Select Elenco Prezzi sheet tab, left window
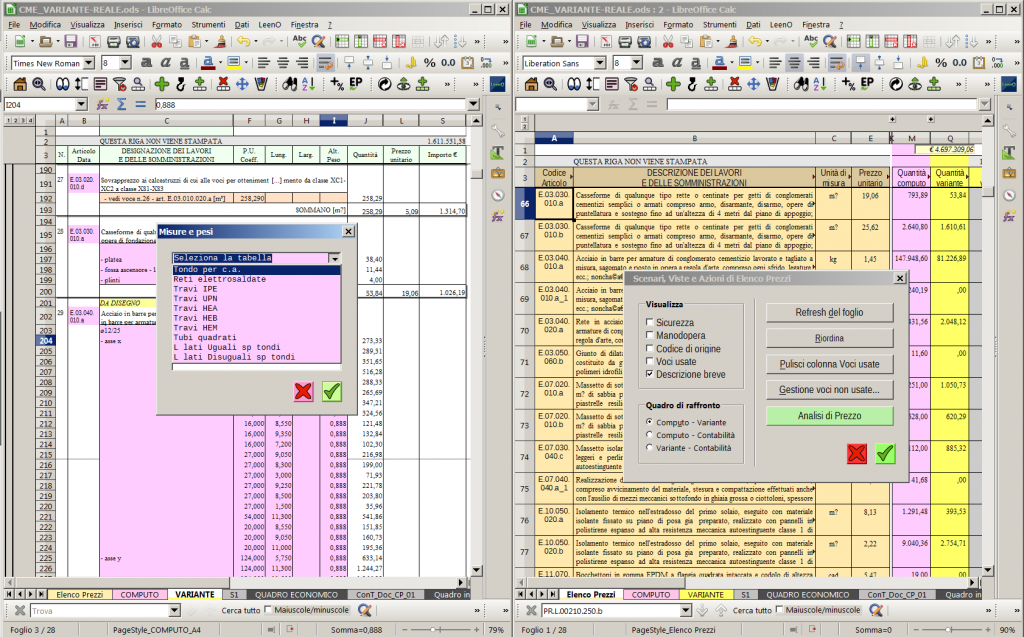This screenshot has width=1024, height=637. pyautogui.click(x=80, y=595)
